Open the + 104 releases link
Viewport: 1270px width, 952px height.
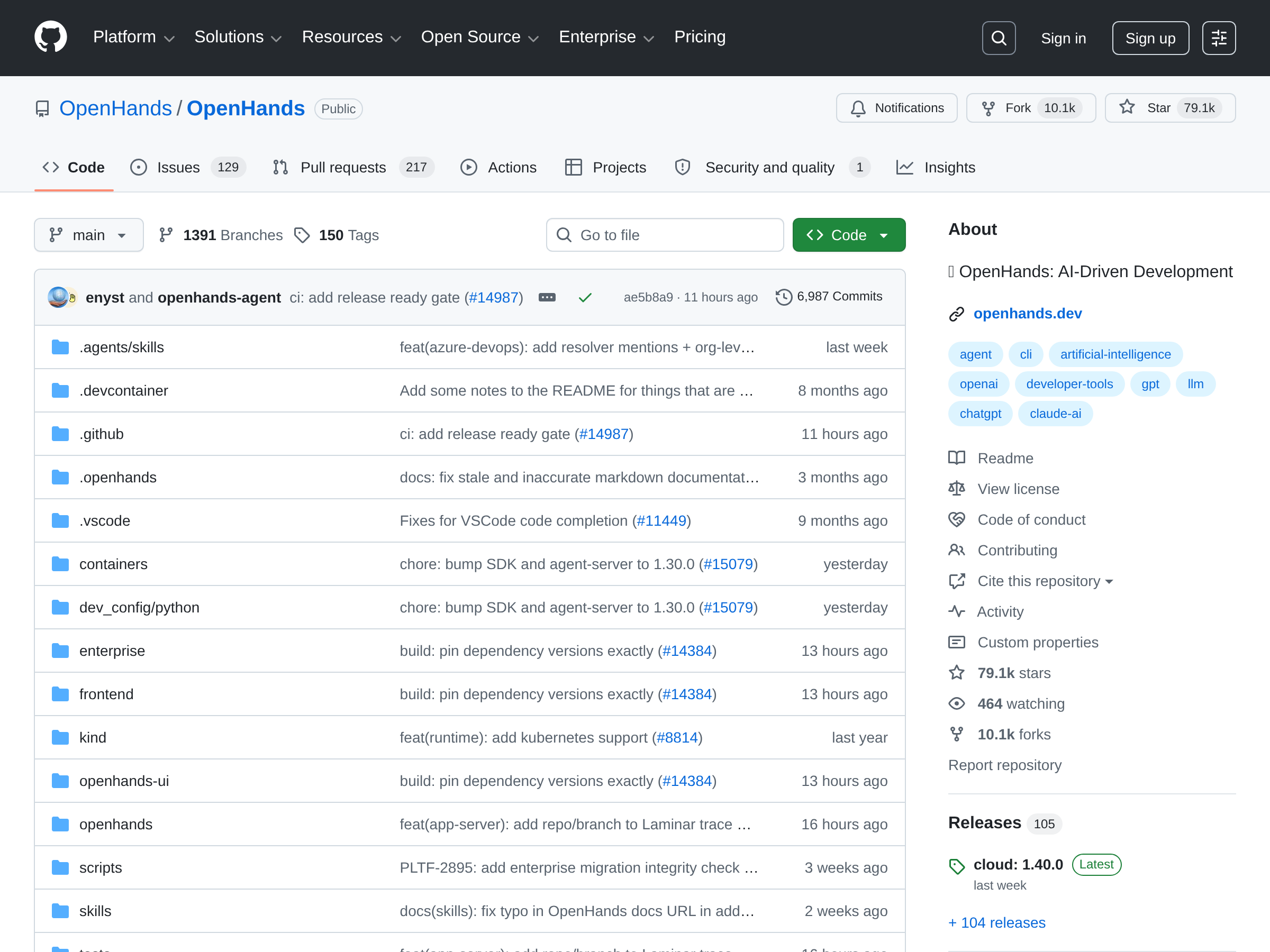[x=997, y=922]
